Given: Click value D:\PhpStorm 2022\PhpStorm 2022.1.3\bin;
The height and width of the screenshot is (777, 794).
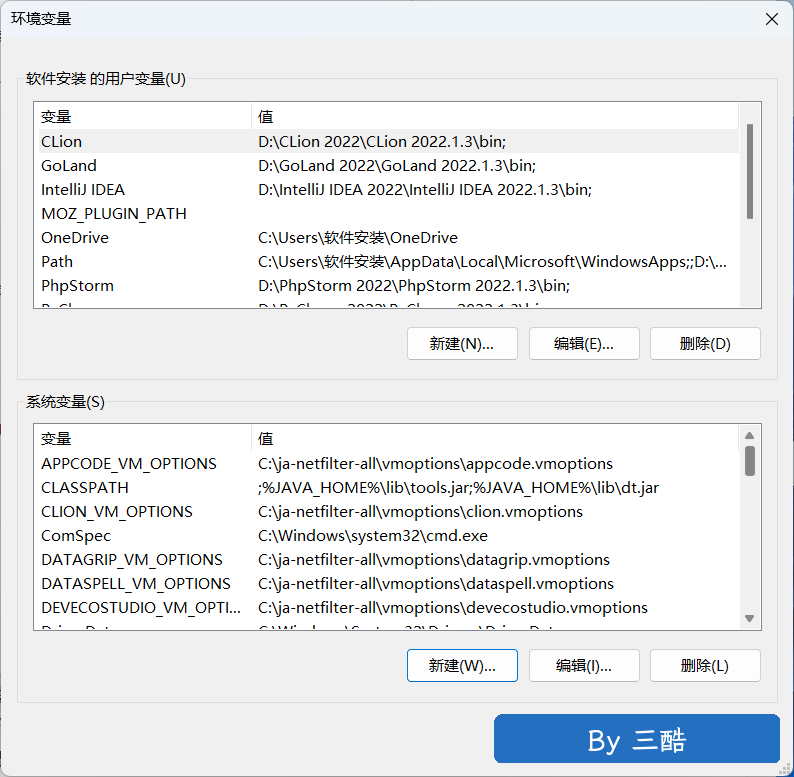Looking at the screenshot, I should [x=414, y=286].
